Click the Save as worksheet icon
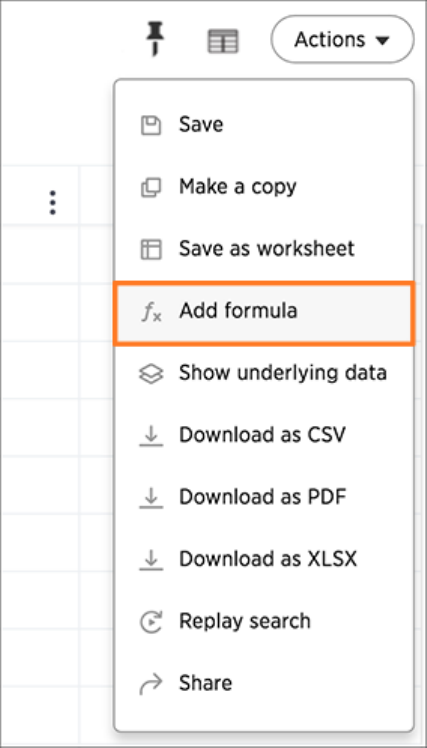 151,249
